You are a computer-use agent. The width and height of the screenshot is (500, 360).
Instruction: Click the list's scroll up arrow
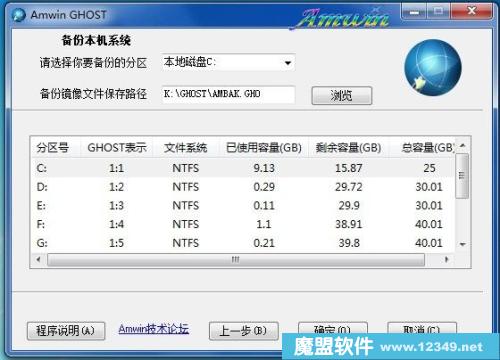pyautogui.click(x=462, y=146)
